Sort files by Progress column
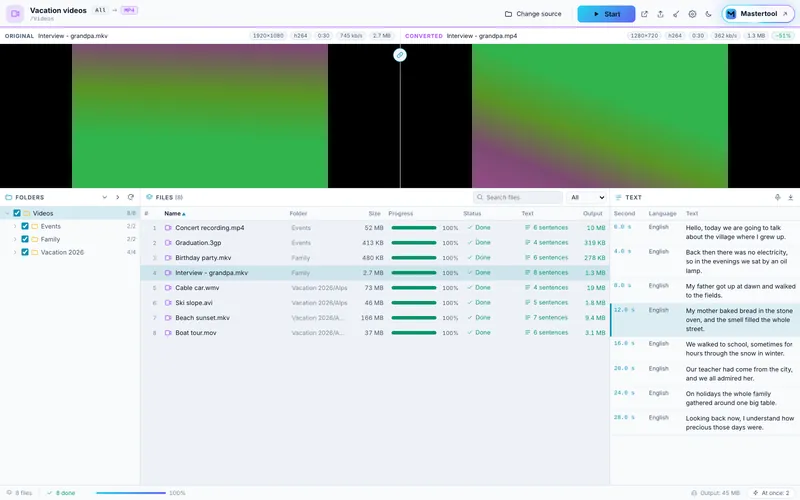The image size is (800, 500). (401, 214)
